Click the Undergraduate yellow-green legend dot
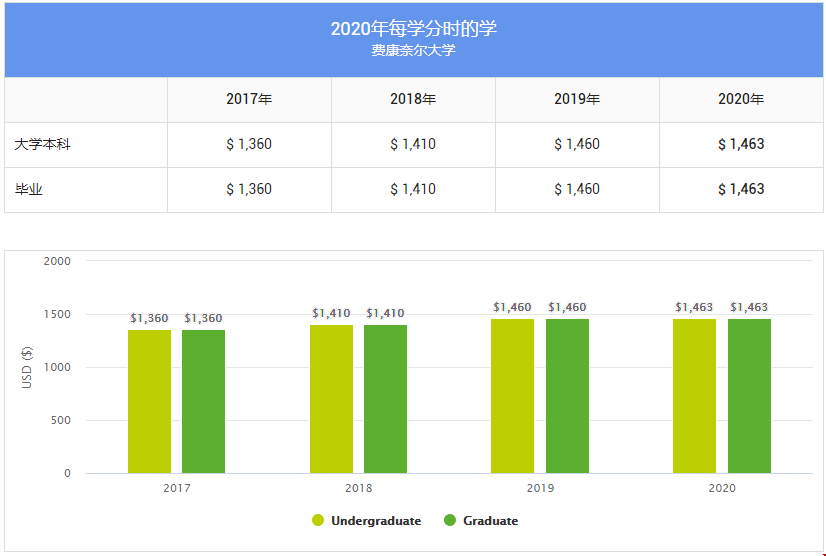The height and width of the screenshot is (556, 826). (x=318, y=521)
